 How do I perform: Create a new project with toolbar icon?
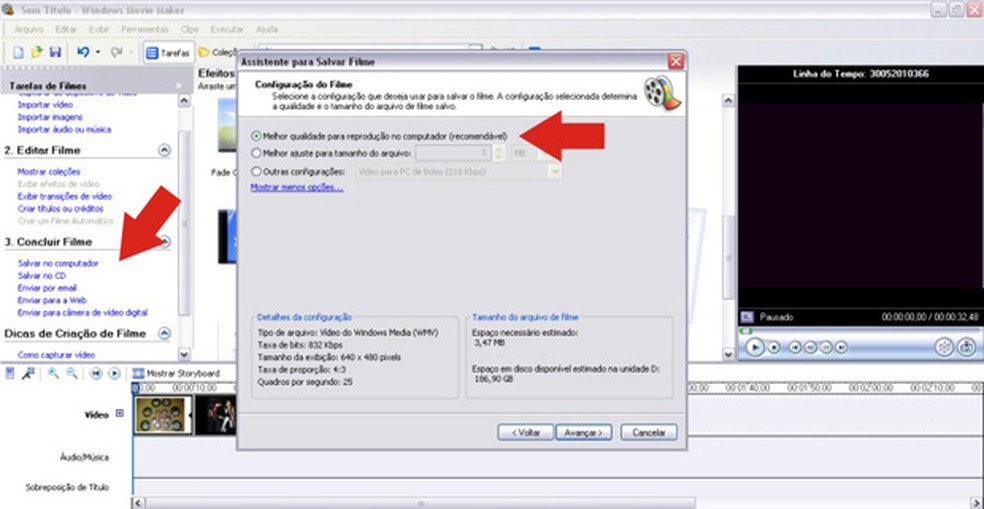coord(19,53)
